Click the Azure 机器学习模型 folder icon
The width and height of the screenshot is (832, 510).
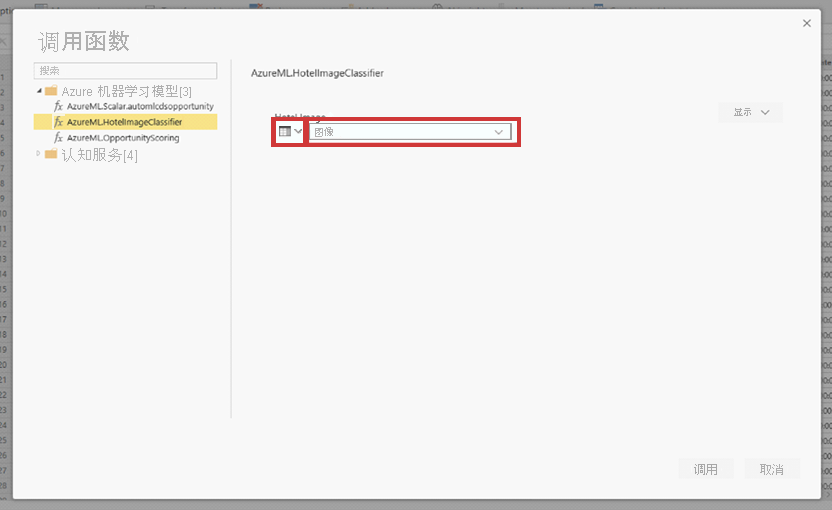(x=51, y=91)
